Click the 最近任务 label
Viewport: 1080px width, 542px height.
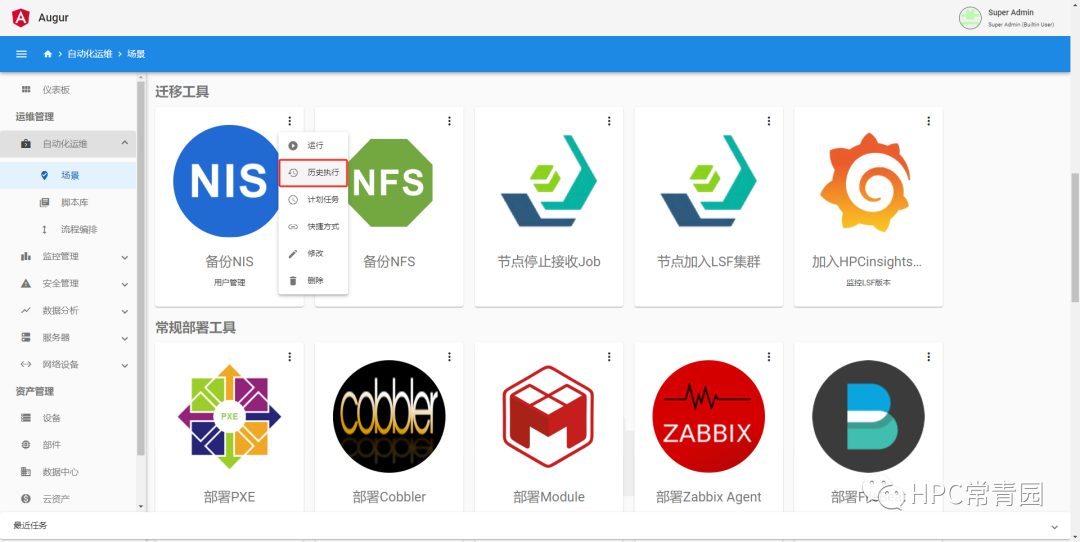tap(30, 525)
